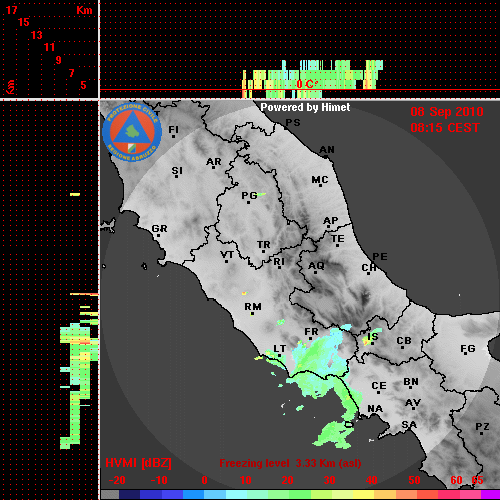Screen dimensions: 500x500
Task: Click the FI city label on map
Action: [x=173, y=130]
